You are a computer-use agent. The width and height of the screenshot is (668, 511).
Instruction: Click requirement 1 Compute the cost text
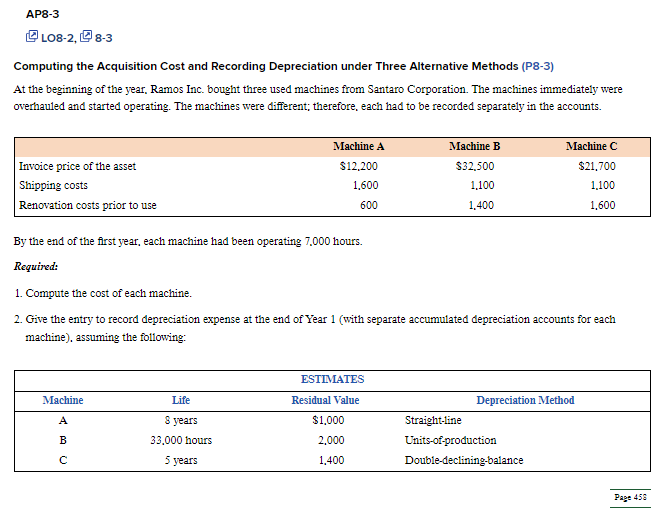tap(108, 293)
